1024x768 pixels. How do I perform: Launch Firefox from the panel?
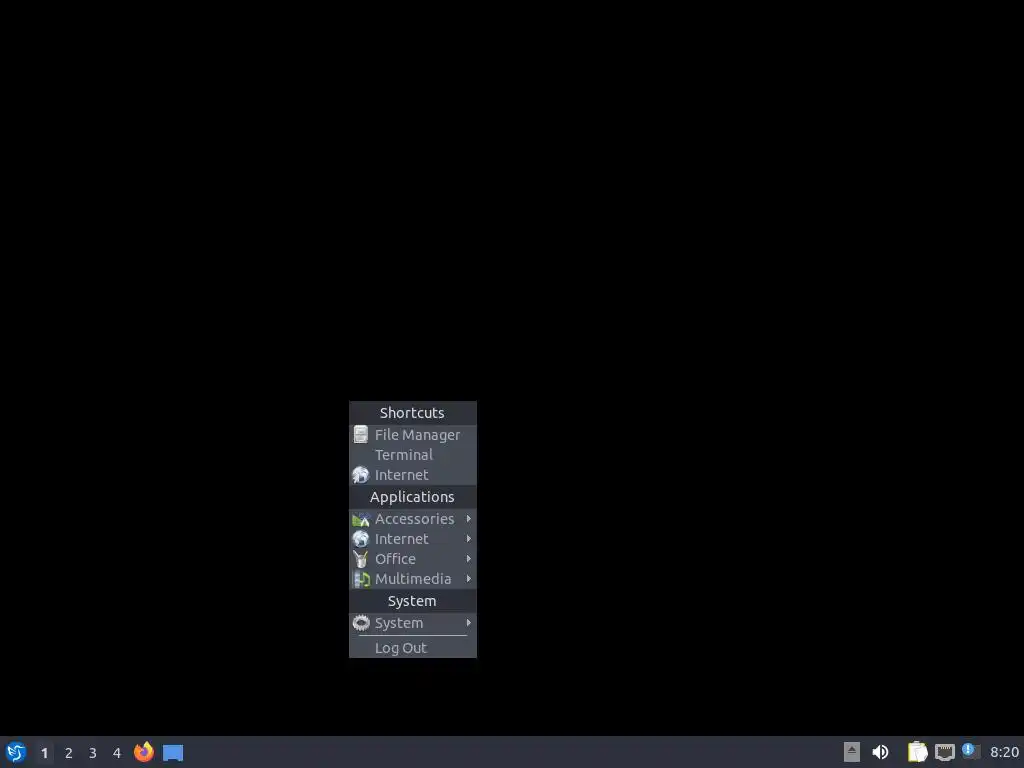coord(144,752)
